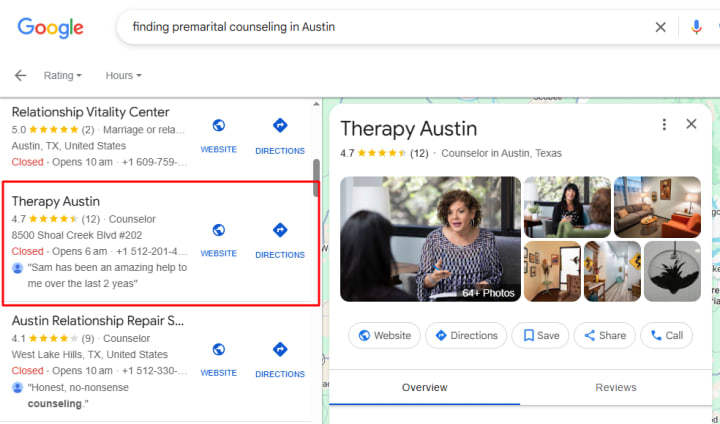The height and width of the screenshot is (424, 720).
Task: Get directions icon in Therapy Austin listing
Action: click(280, 230)
